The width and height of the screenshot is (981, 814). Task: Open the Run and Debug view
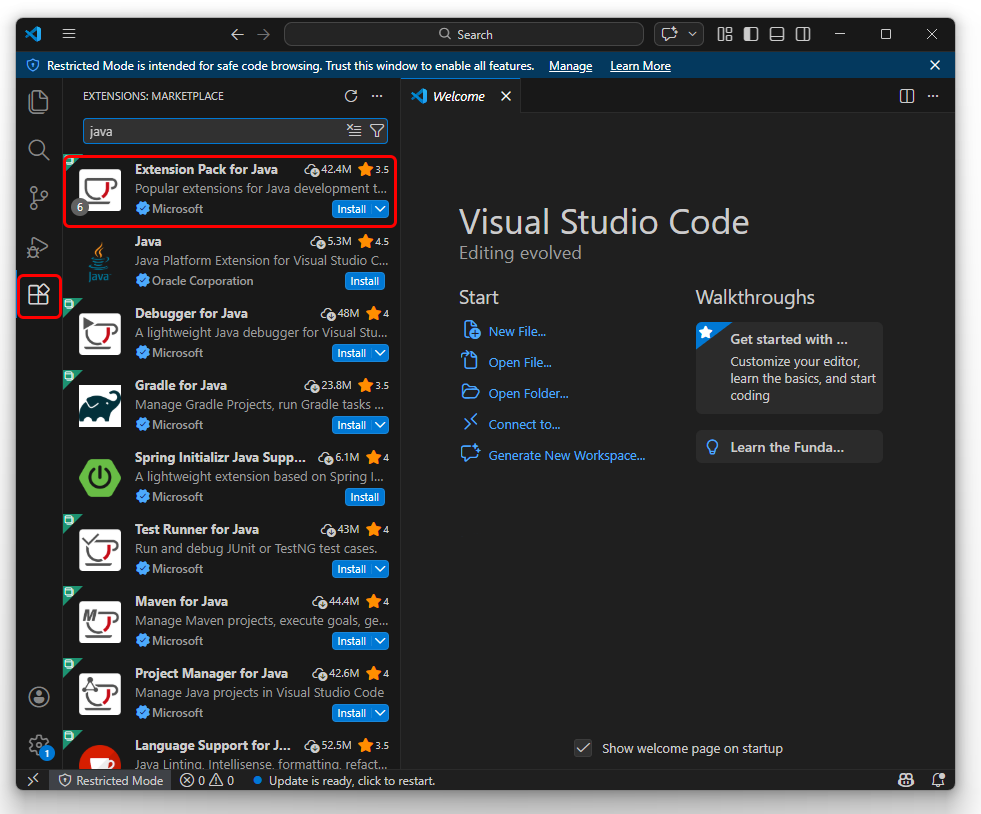click(x=38, y=247)
